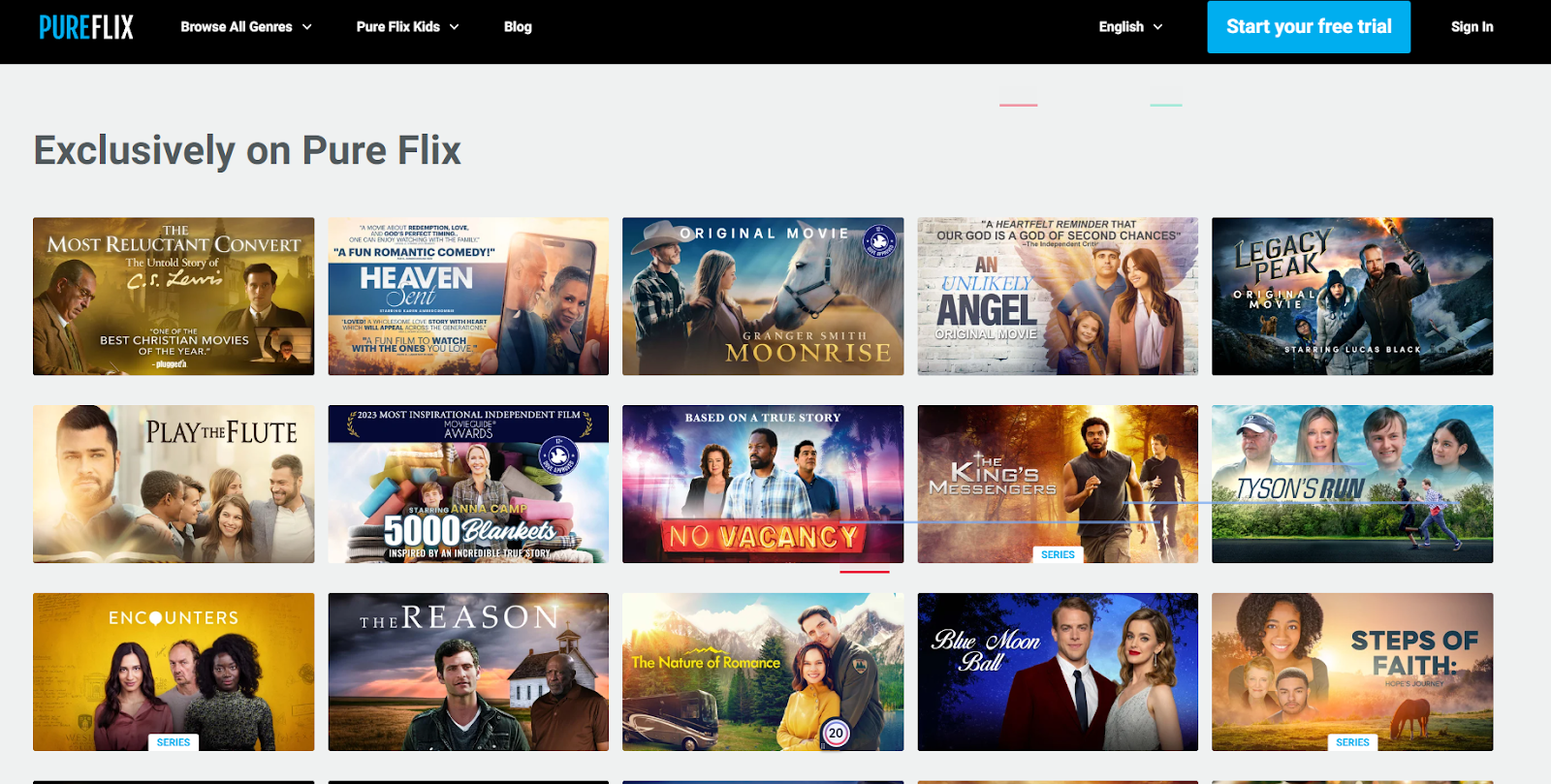Screen dimensions: 1551x784
Task: Click the PureFlix logo
Action: [86, 27]
